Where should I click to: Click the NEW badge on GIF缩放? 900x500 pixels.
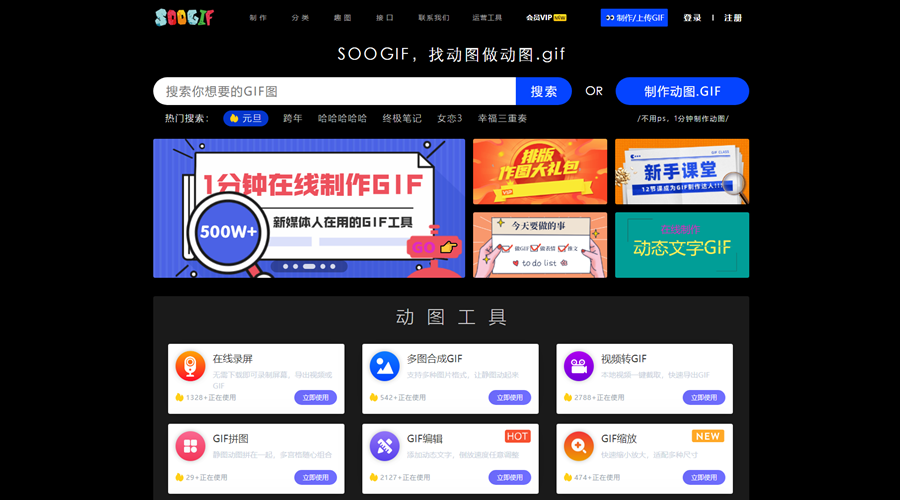(708, 436)
